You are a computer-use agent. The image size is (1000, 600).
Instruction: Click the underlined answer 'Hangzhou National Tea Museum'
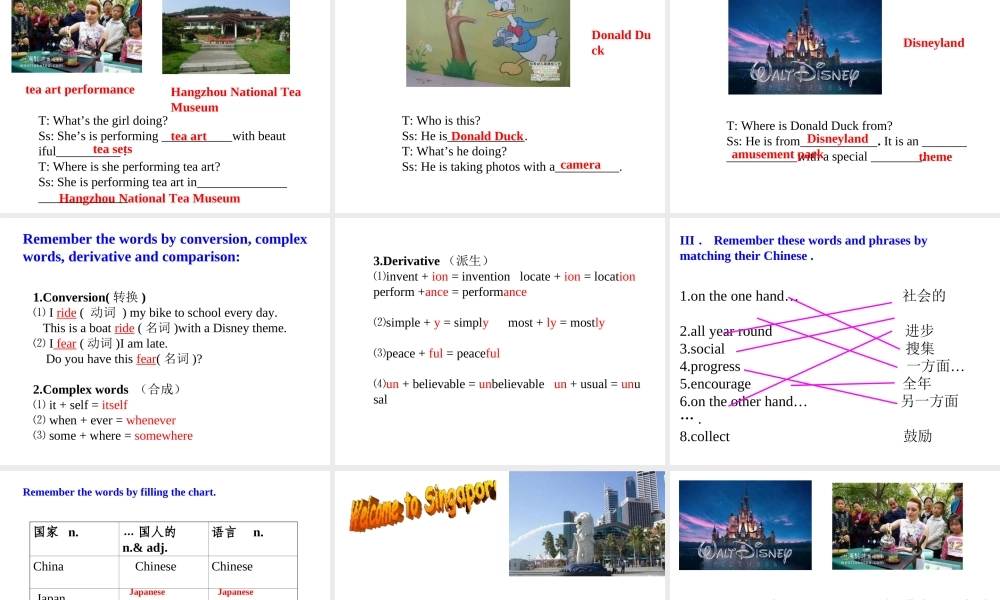coord(149,198)
